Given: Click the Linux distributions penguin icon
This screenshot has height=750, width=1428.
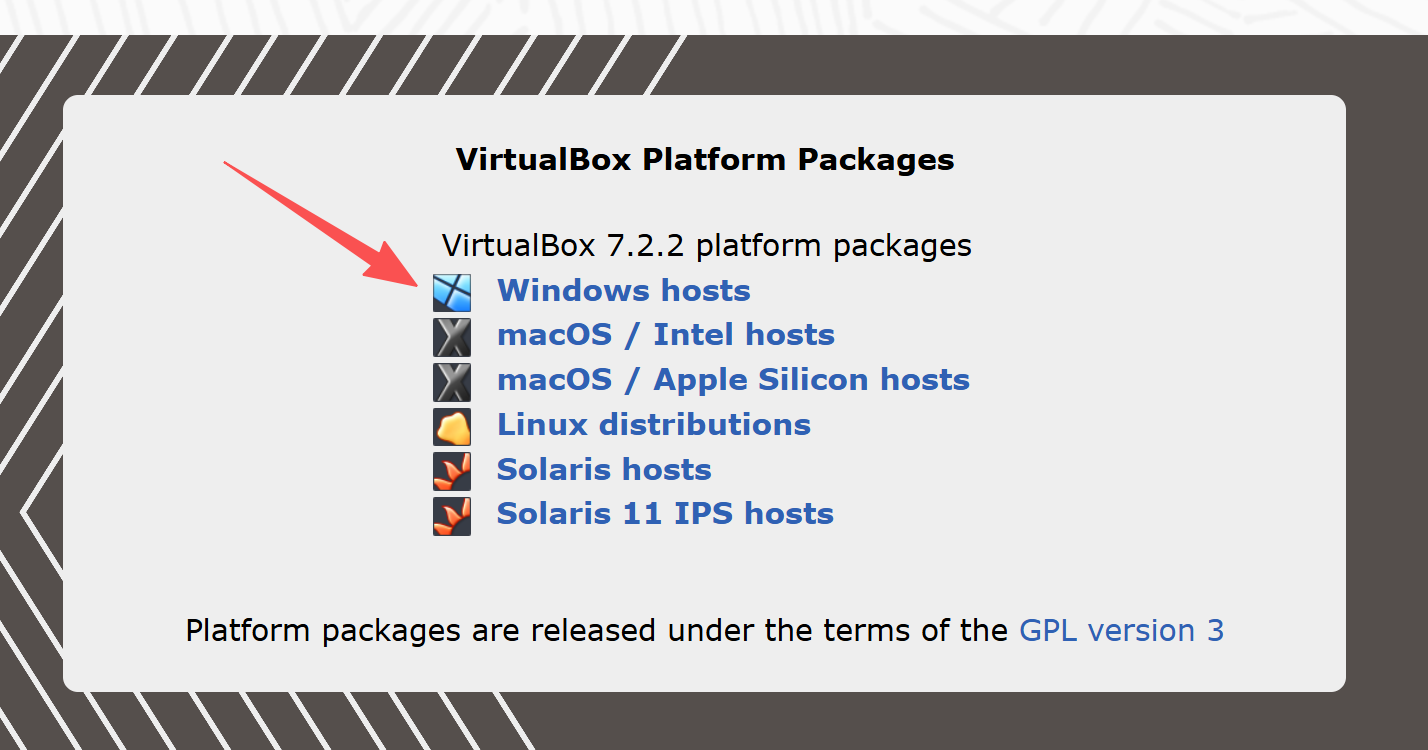Looking at the screenshot, I should pos(451,424).
